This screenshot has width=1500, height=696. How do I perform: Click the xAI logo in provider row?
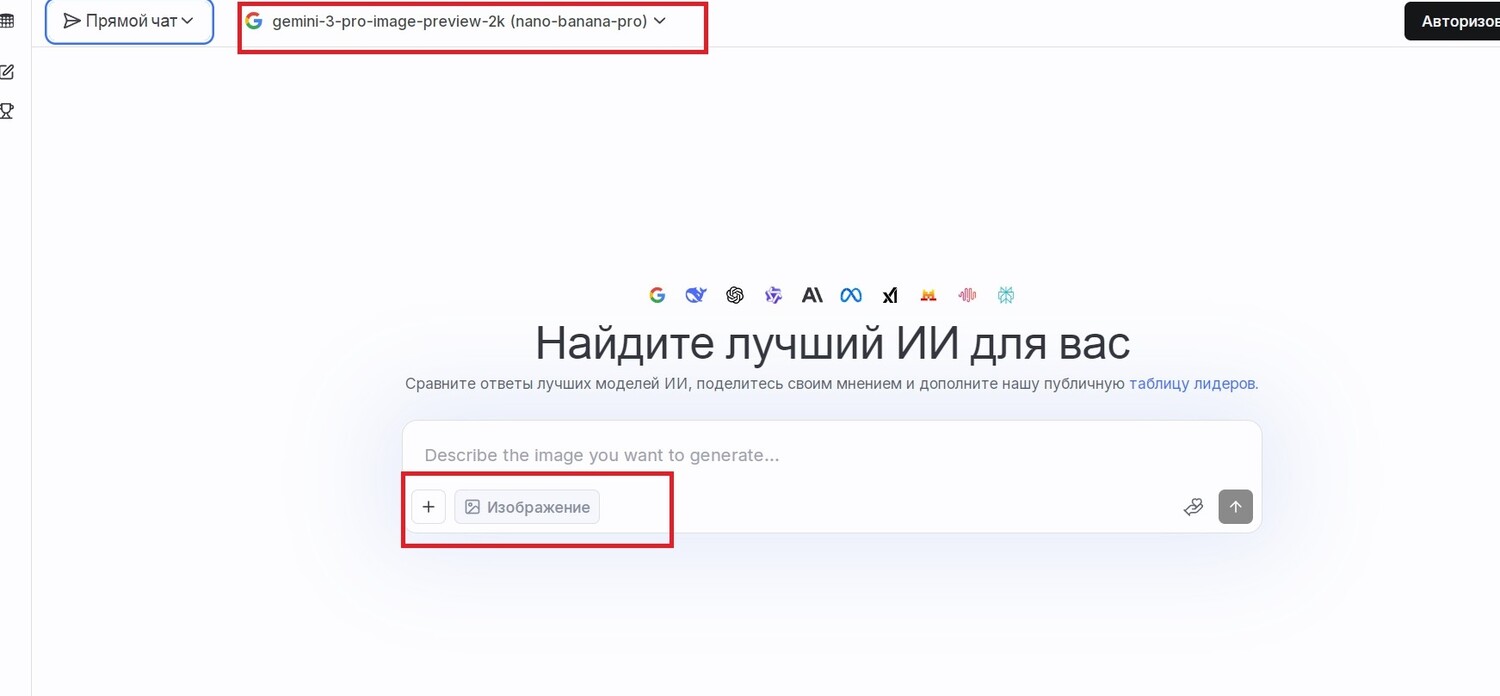(x=890, y=295)
